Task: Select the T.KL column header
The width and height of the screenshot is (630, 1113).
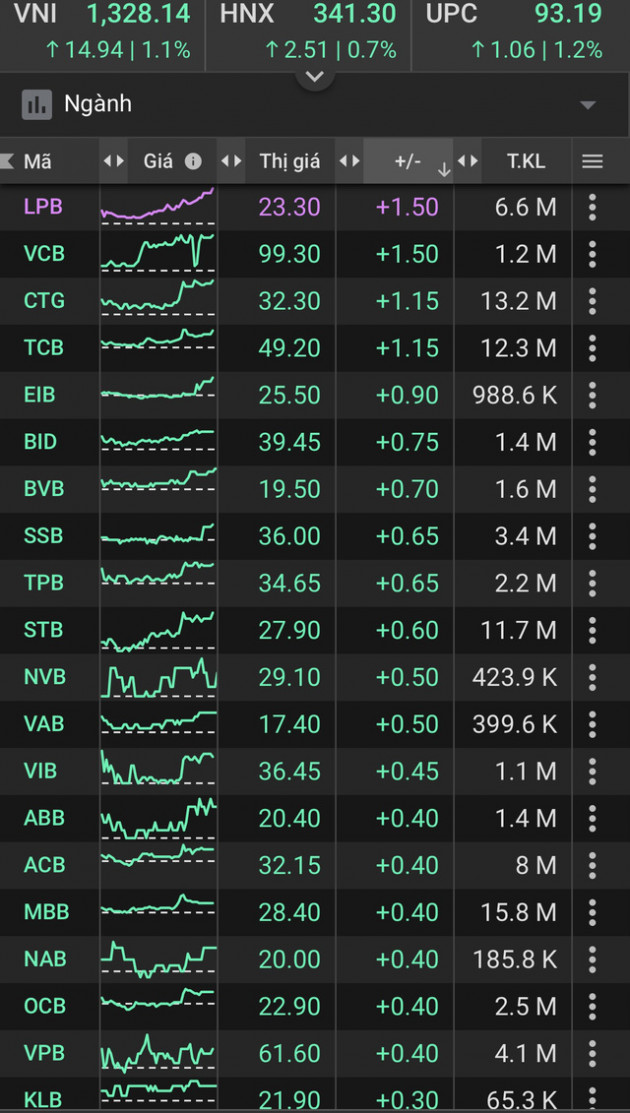Action: coord(526,162)
